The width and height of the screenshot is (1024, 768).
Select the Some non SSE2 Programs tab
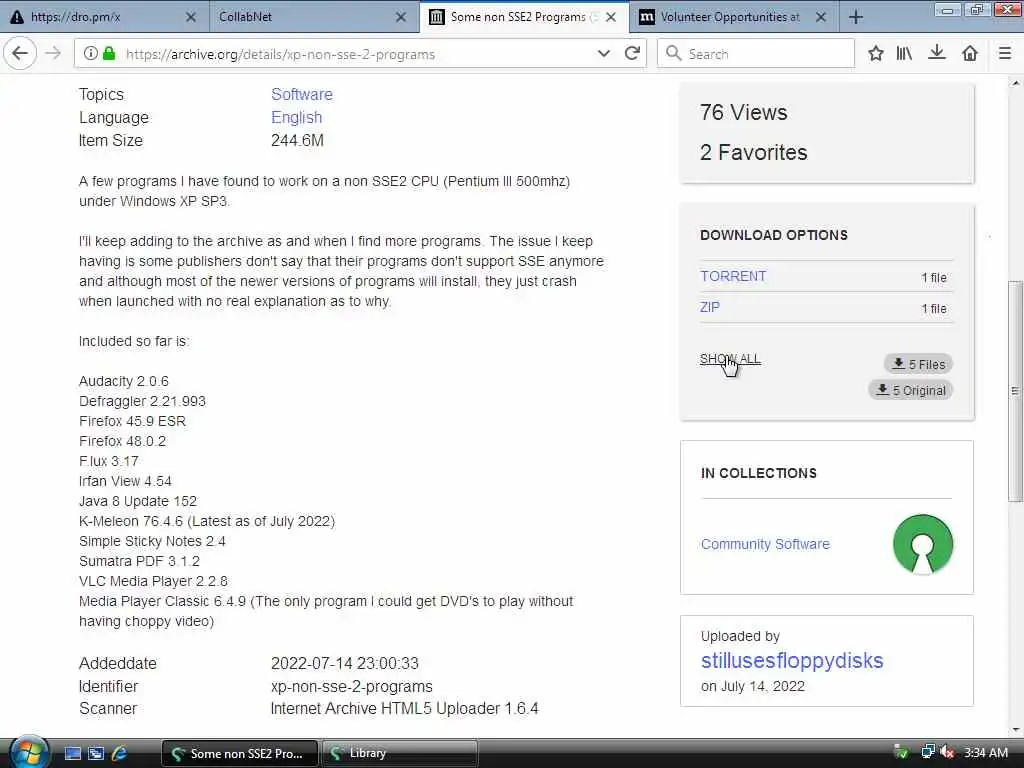point(524,17)
